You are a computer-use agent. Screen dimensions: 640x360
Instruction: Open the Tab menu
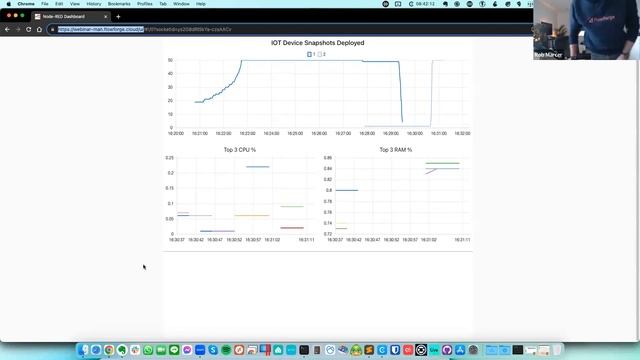pos(163,4)
